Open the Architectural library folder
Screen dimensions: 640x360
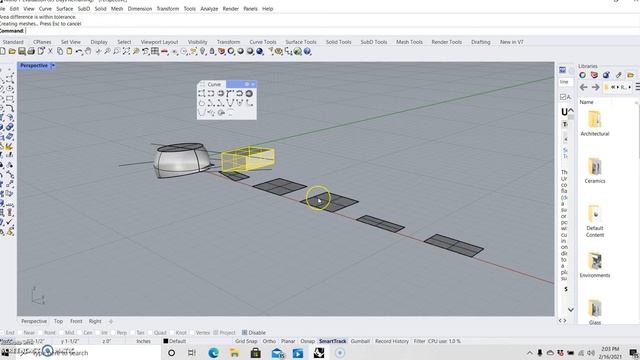595,124
